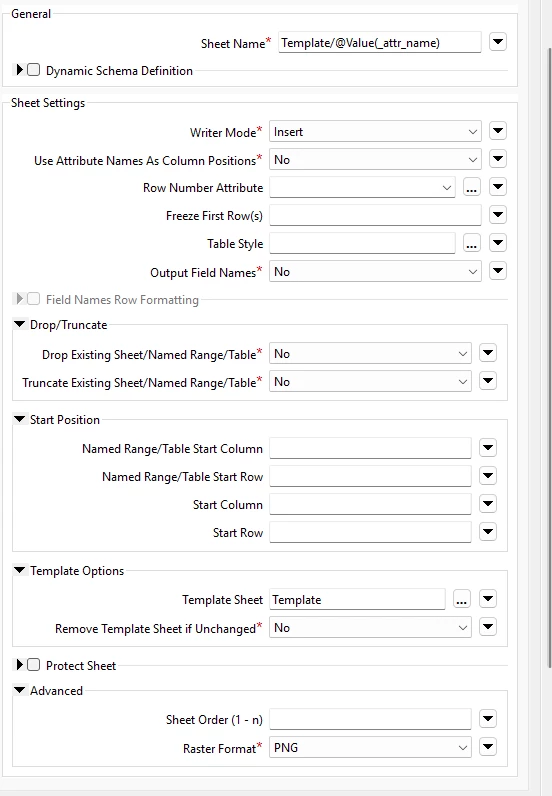Click the Start Column input field
This screenshot has width=552, height=796.
pyautogui.click(x=370, y=505)
